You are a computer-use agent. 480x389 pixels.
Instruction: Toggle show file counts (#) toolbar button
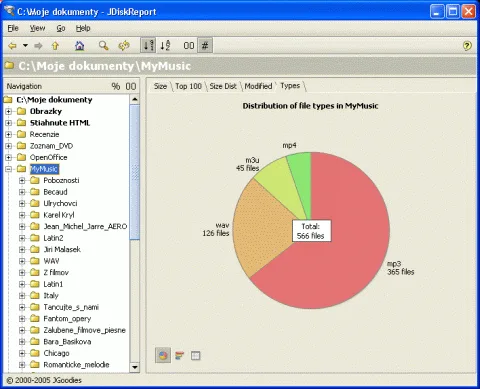[x=205, y=45]
